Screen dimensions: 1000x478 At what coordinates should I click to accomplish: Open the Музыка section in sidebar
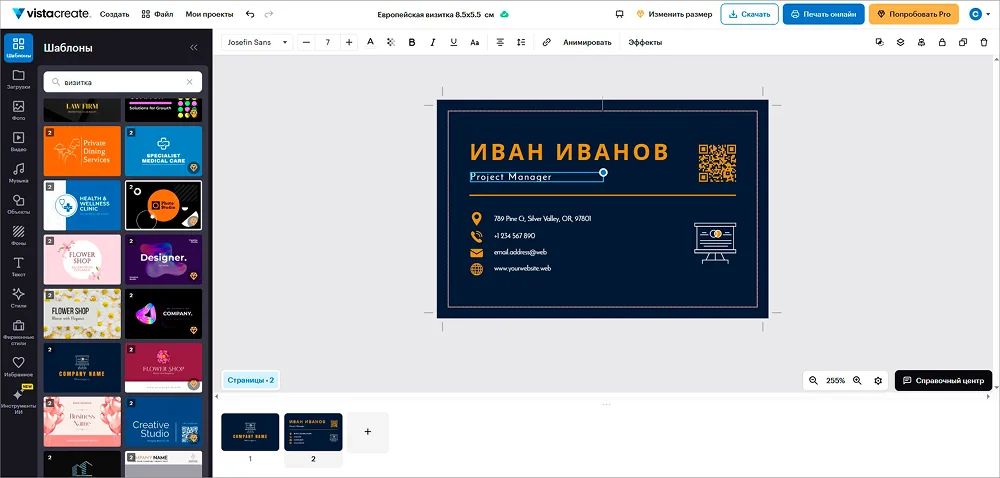pos(18,172)
